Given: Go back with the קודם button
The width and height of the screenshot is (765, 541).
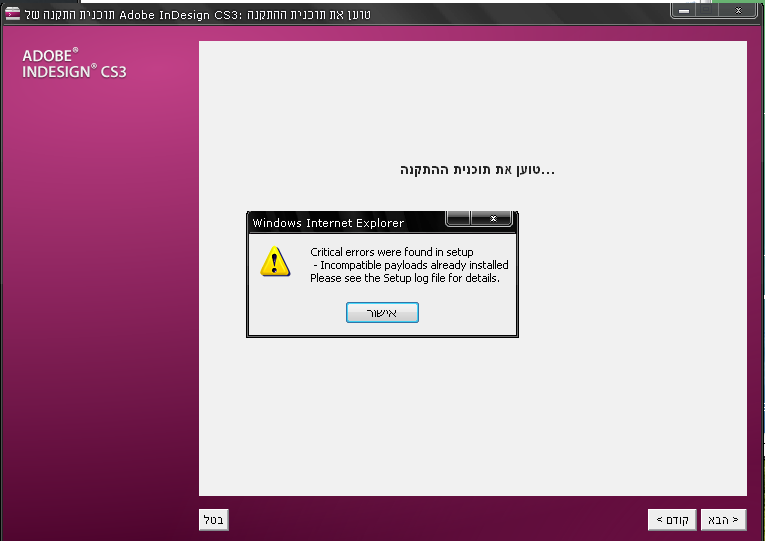Looking at the screenshot, I should coord(671,519).
